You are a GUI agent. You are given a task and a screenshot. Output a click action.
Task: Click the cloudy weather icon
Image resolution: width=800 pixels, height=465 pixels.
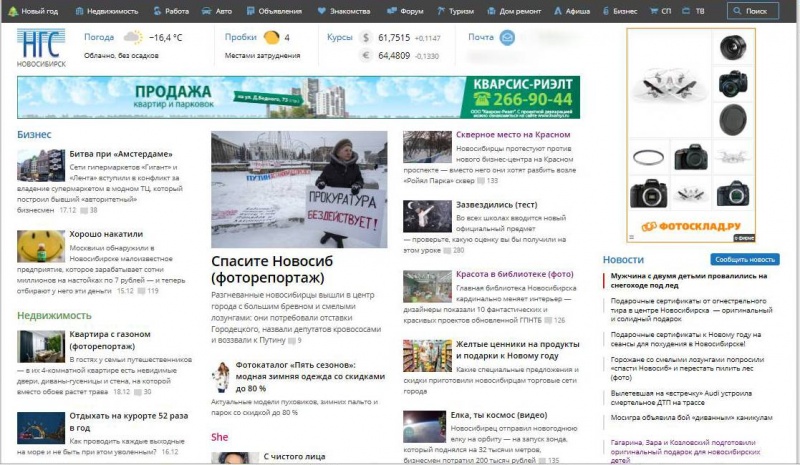(131, 38)
